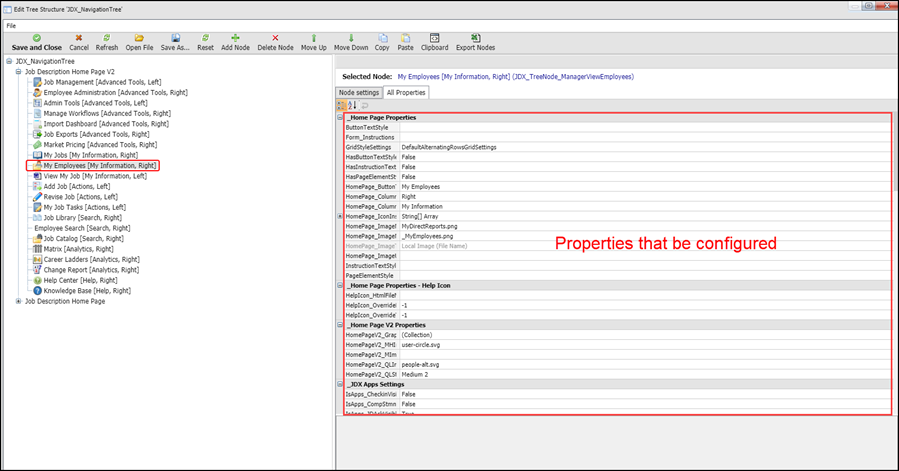899x471 pixels.
Task: Click the Add Node plus icon
Action: pos(235,37)
